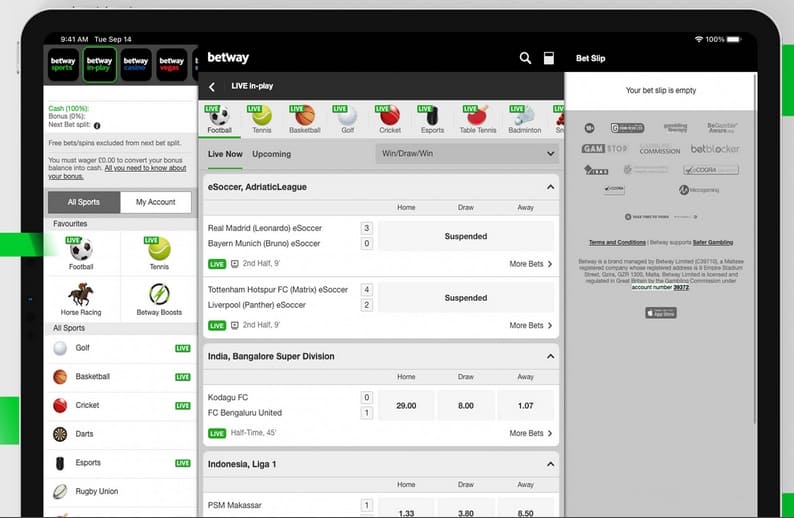Screen dimensions: 794x518
Task: Open Basketball in All Sports list
Action: coord(121,377)
